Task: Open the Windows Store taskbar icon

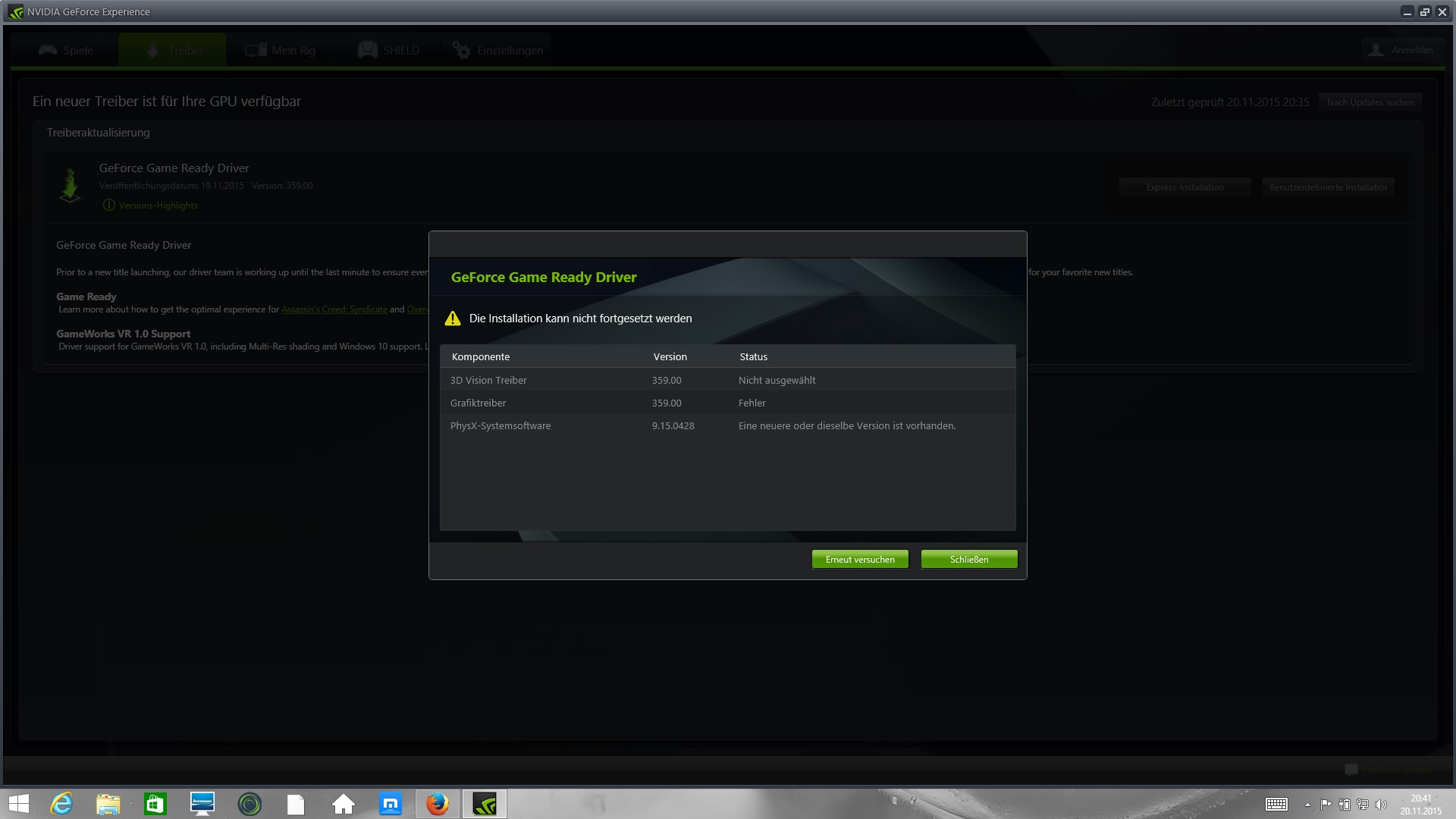Action: [x=155, y=804]
